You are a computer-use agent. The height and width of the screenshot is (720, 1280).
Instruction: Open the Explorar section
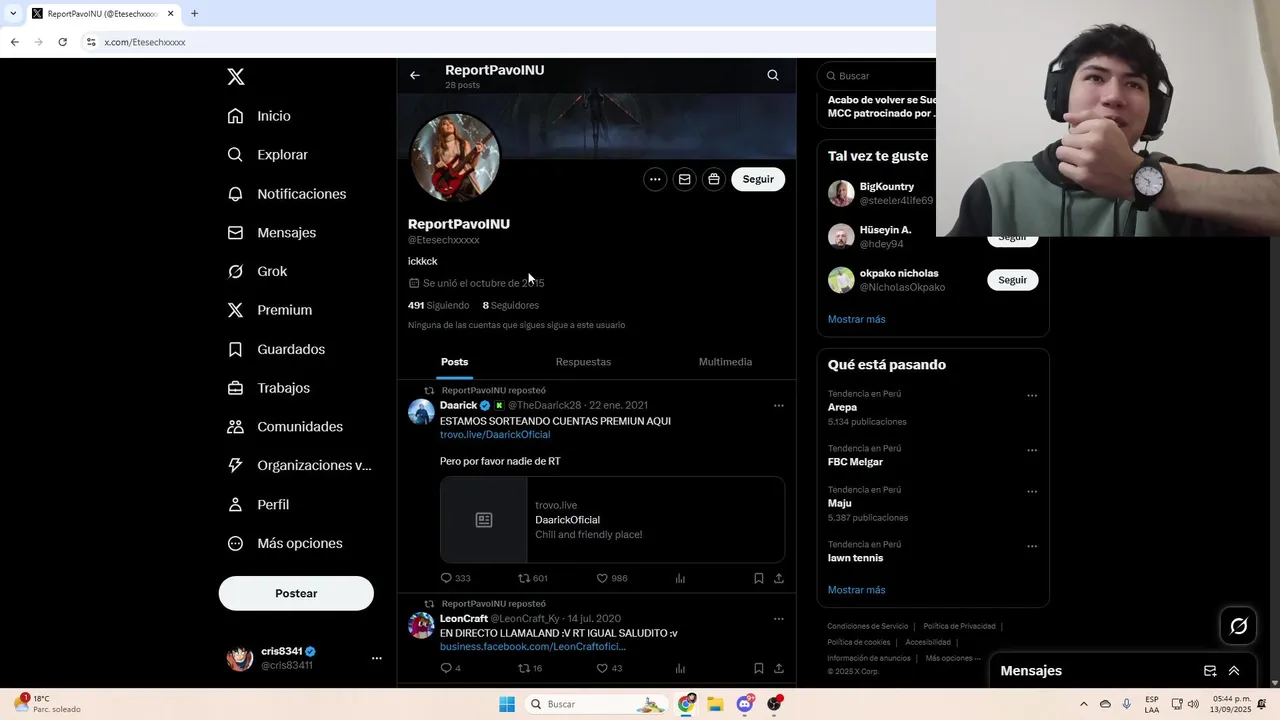coord(267,155)
